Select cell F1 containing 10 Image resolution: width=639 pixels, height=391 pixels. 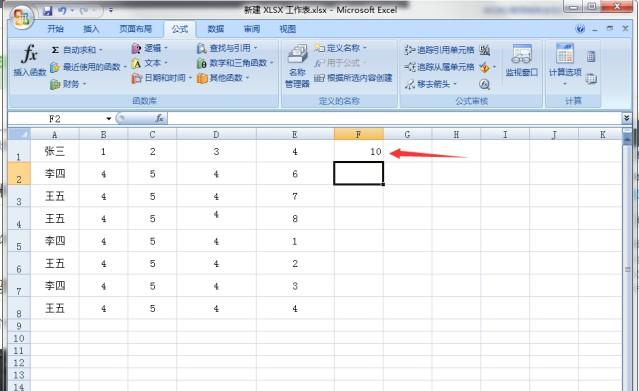359,151
